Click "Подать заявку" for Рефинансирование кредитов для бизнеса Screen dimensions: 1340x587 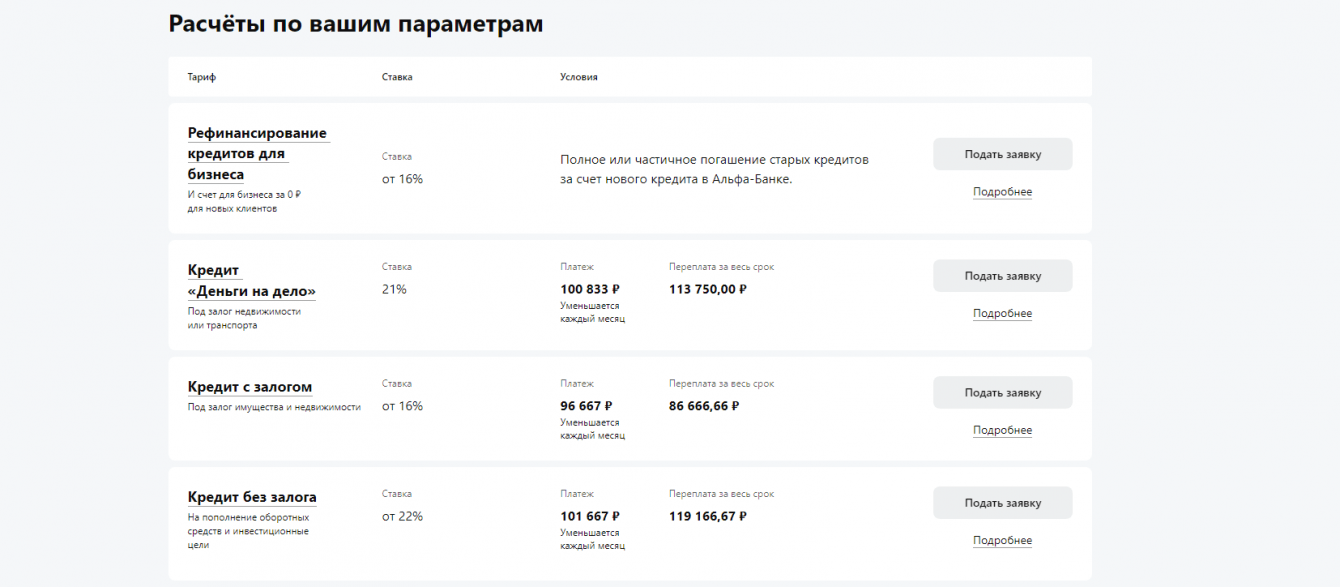pyautogui.click(x=1002, y=155)
